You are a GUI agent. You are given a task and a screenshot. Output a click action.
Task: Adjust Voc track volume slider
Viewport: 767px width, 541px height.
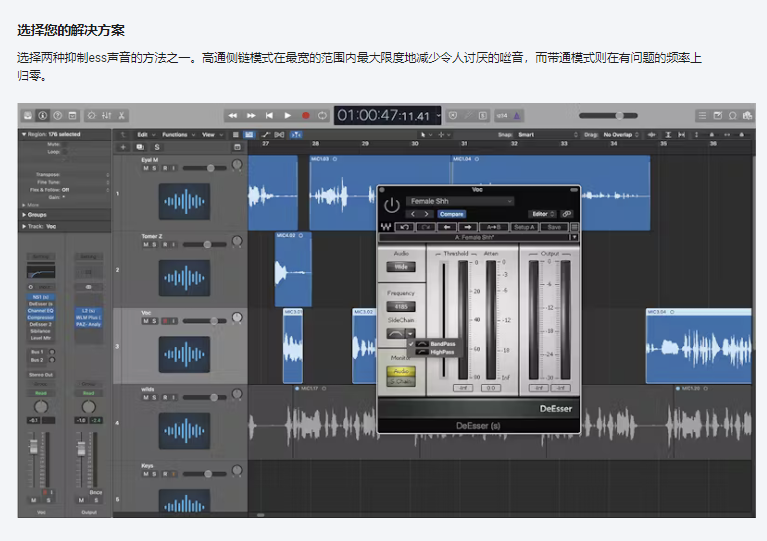point(204,321)
